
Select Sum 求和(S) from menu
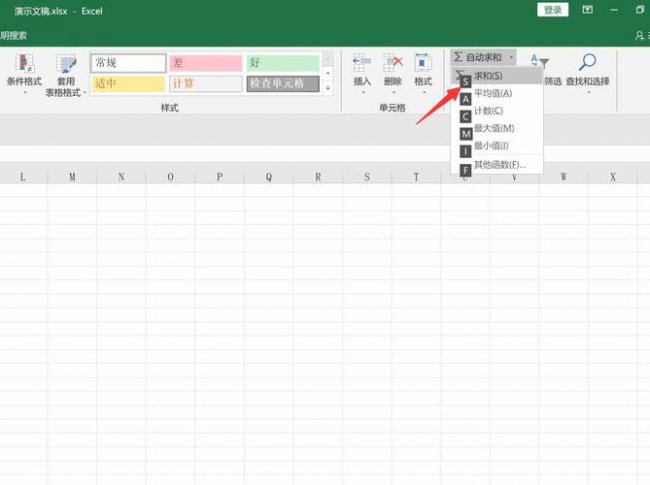click(497, 76)
